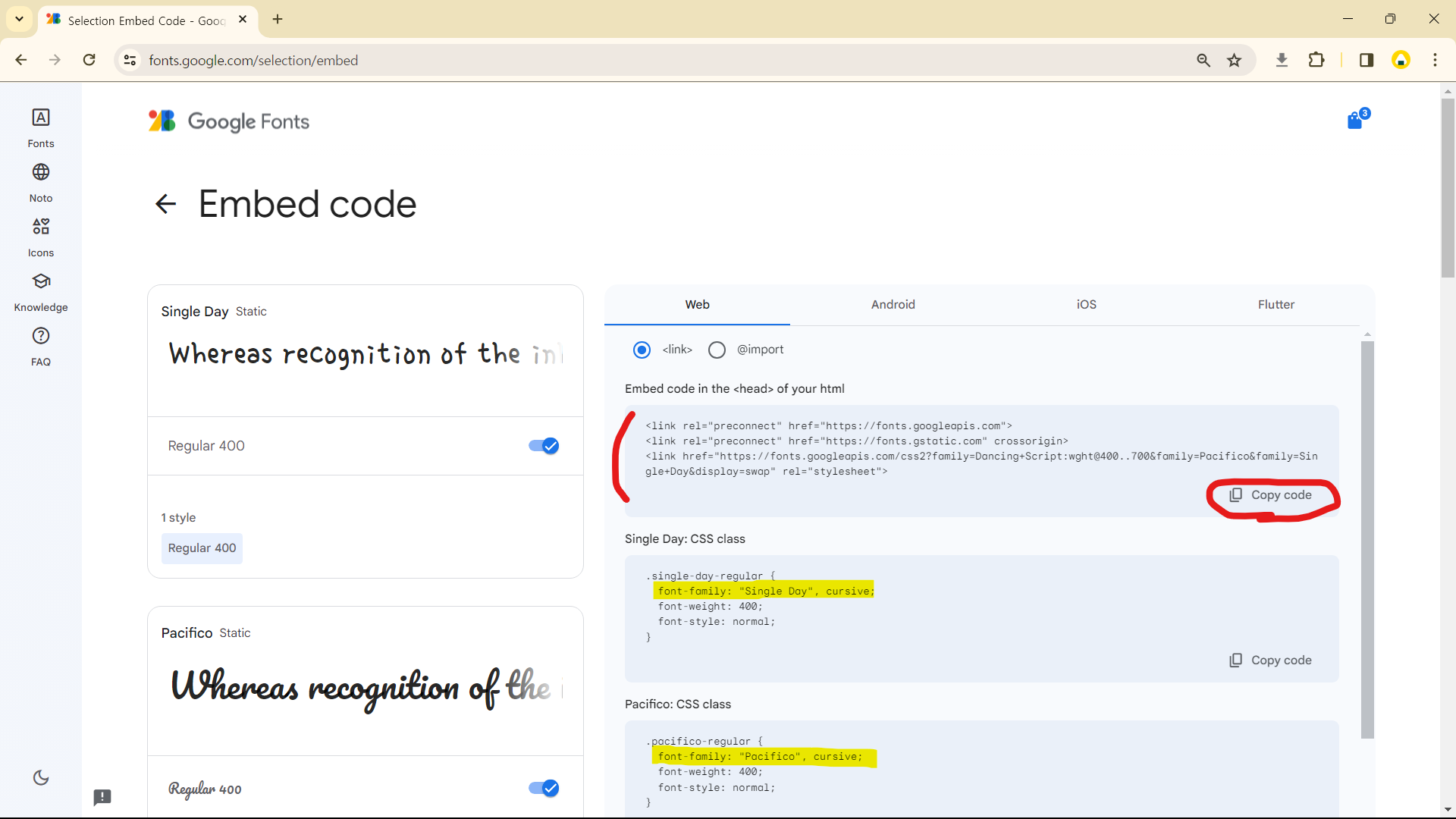Screen dimensions: 1456x819
Task: Toggle Pacifico Regular 400 switch
Action: coord(544,789)
